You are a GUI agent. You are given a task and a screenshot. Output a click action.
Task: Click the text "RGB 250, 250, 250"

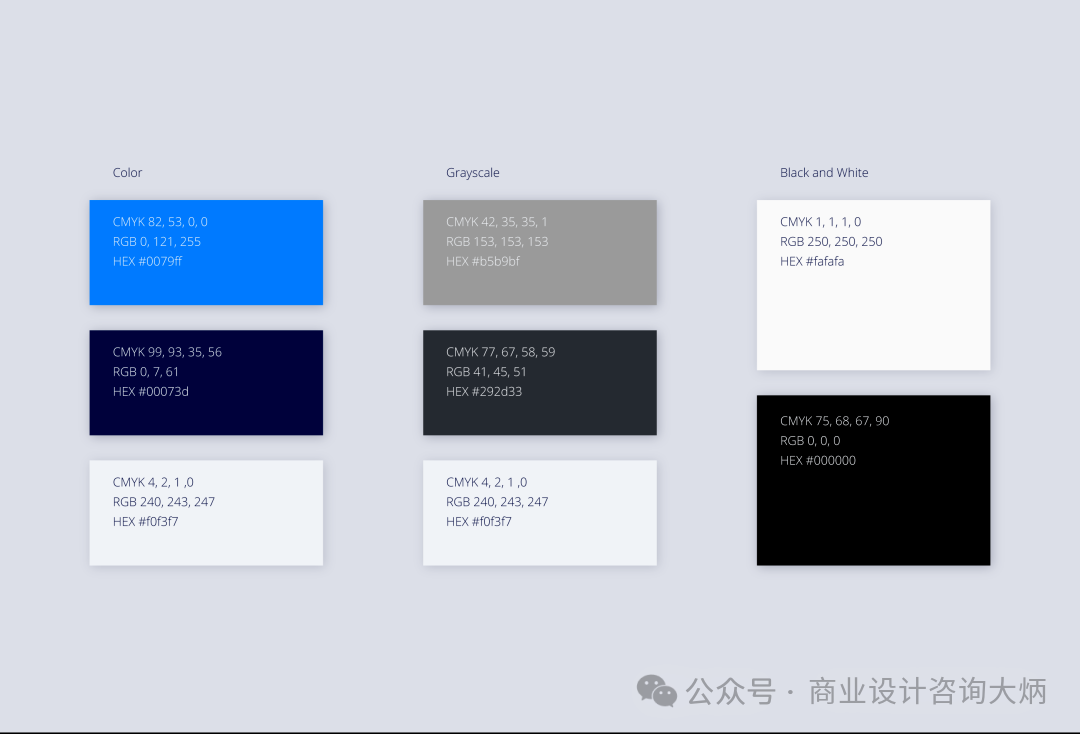(x=831, y=242)
